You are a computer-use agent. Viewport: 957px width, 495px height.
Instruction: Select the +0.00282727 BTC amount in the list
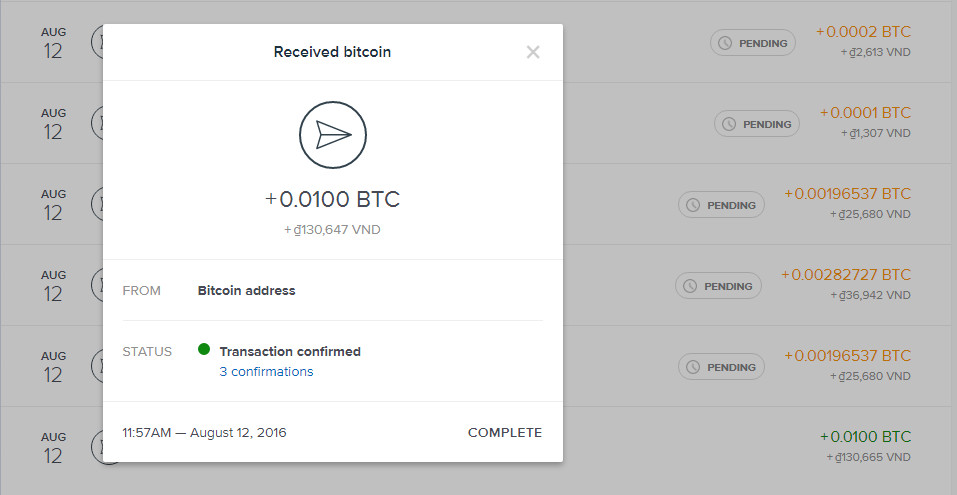coord(846,275)
